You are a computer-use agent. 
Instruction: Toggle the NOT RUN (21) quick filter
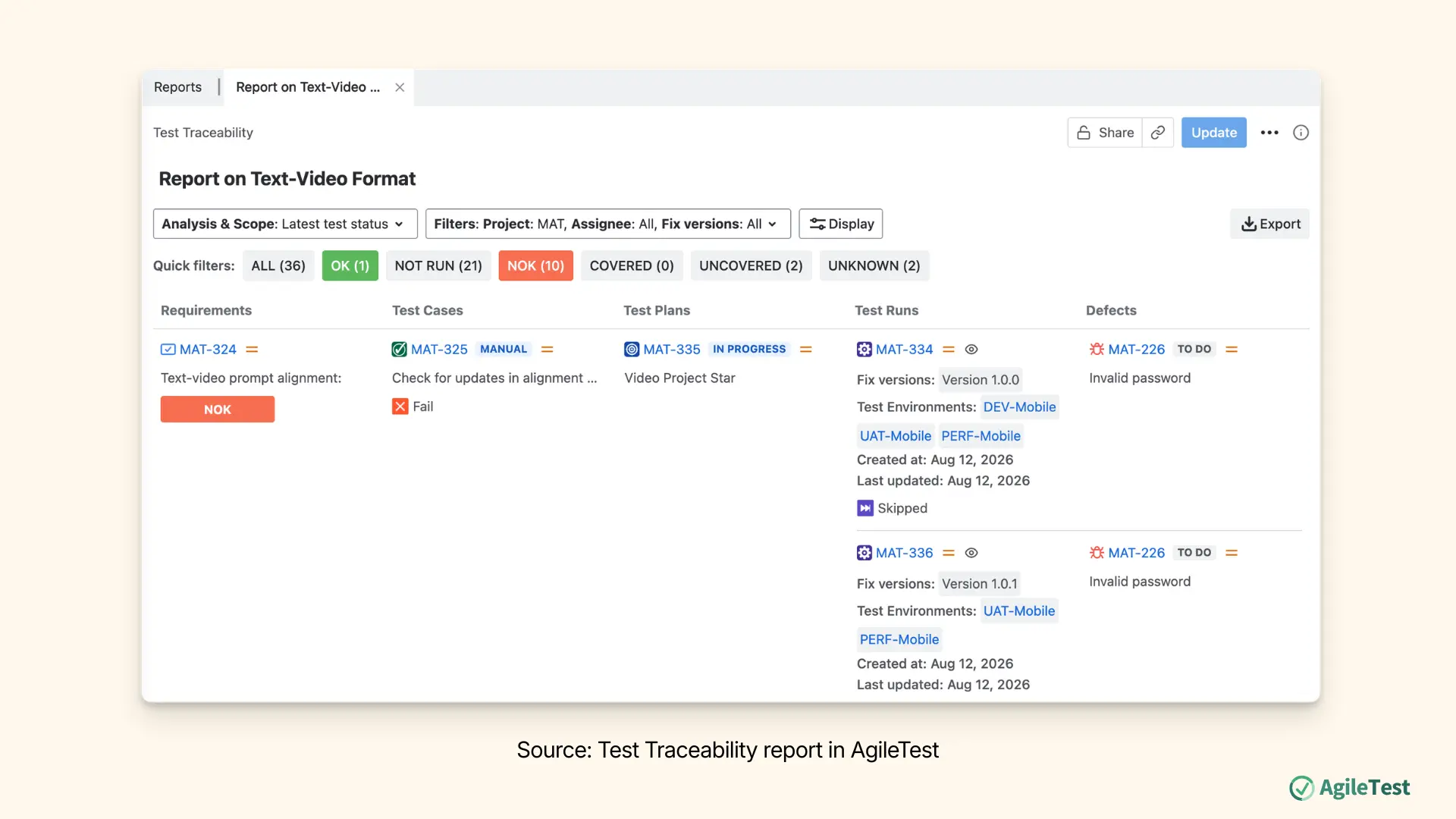438,265
